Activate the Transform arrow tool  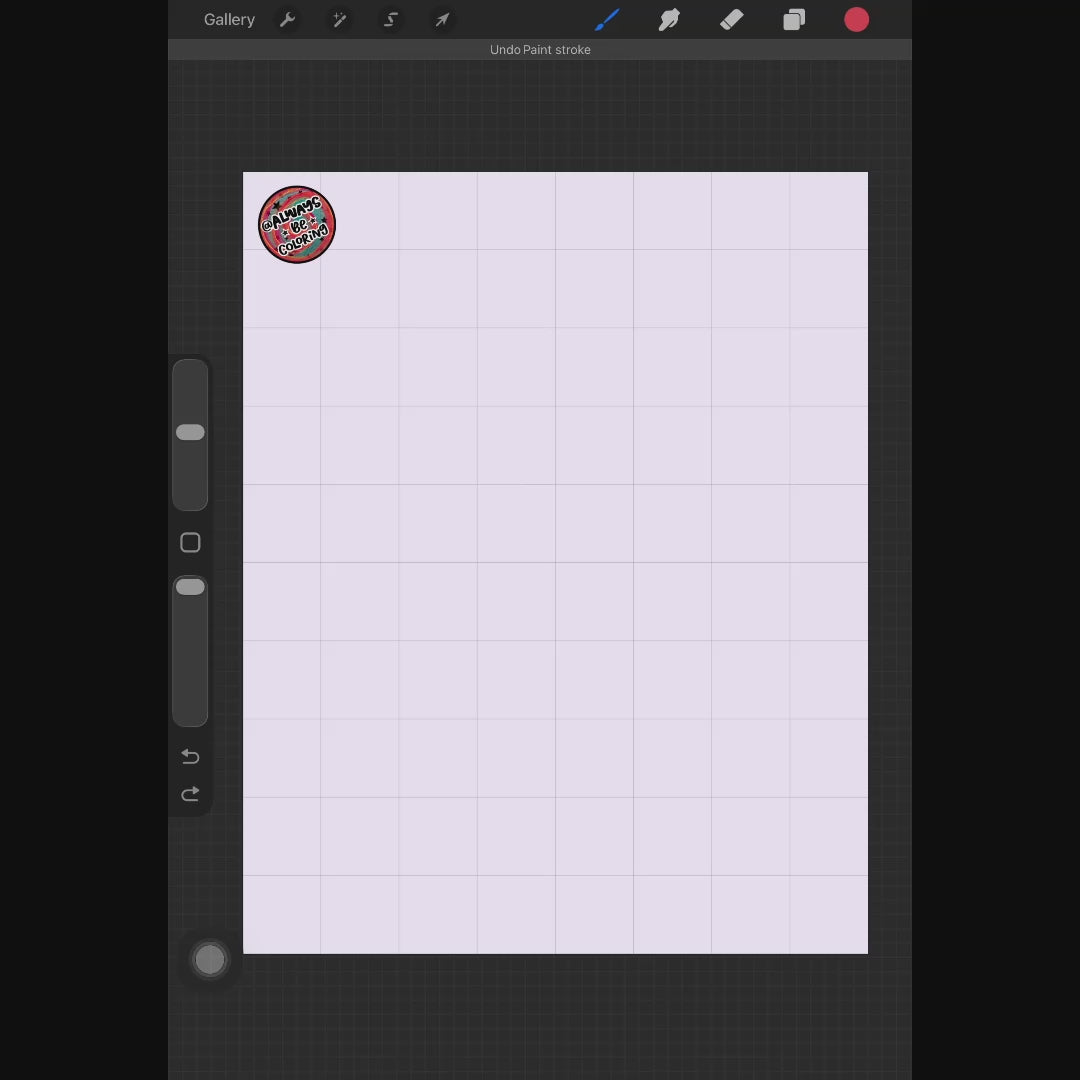(x=442, y=20)
